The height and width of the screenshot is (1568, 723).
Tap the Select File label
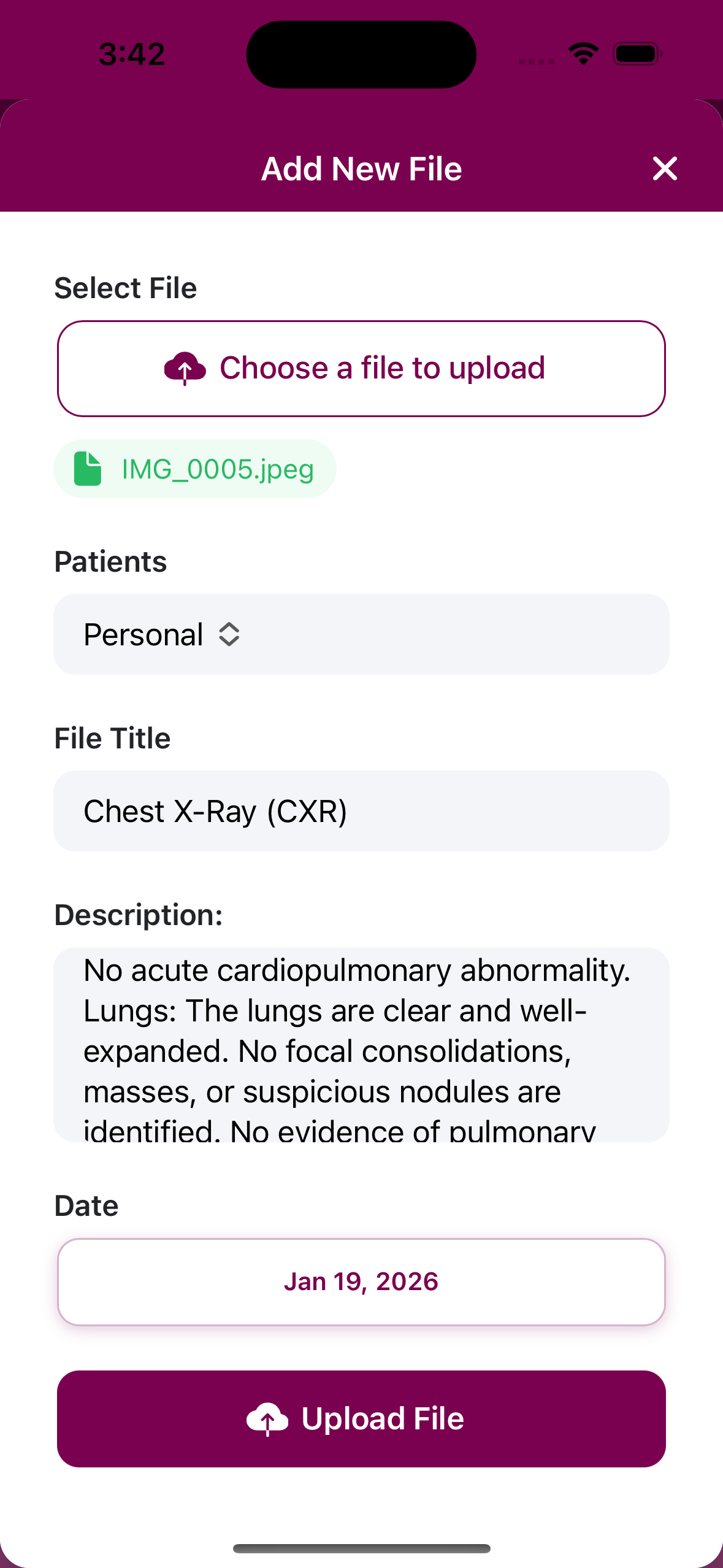(126, 288)
